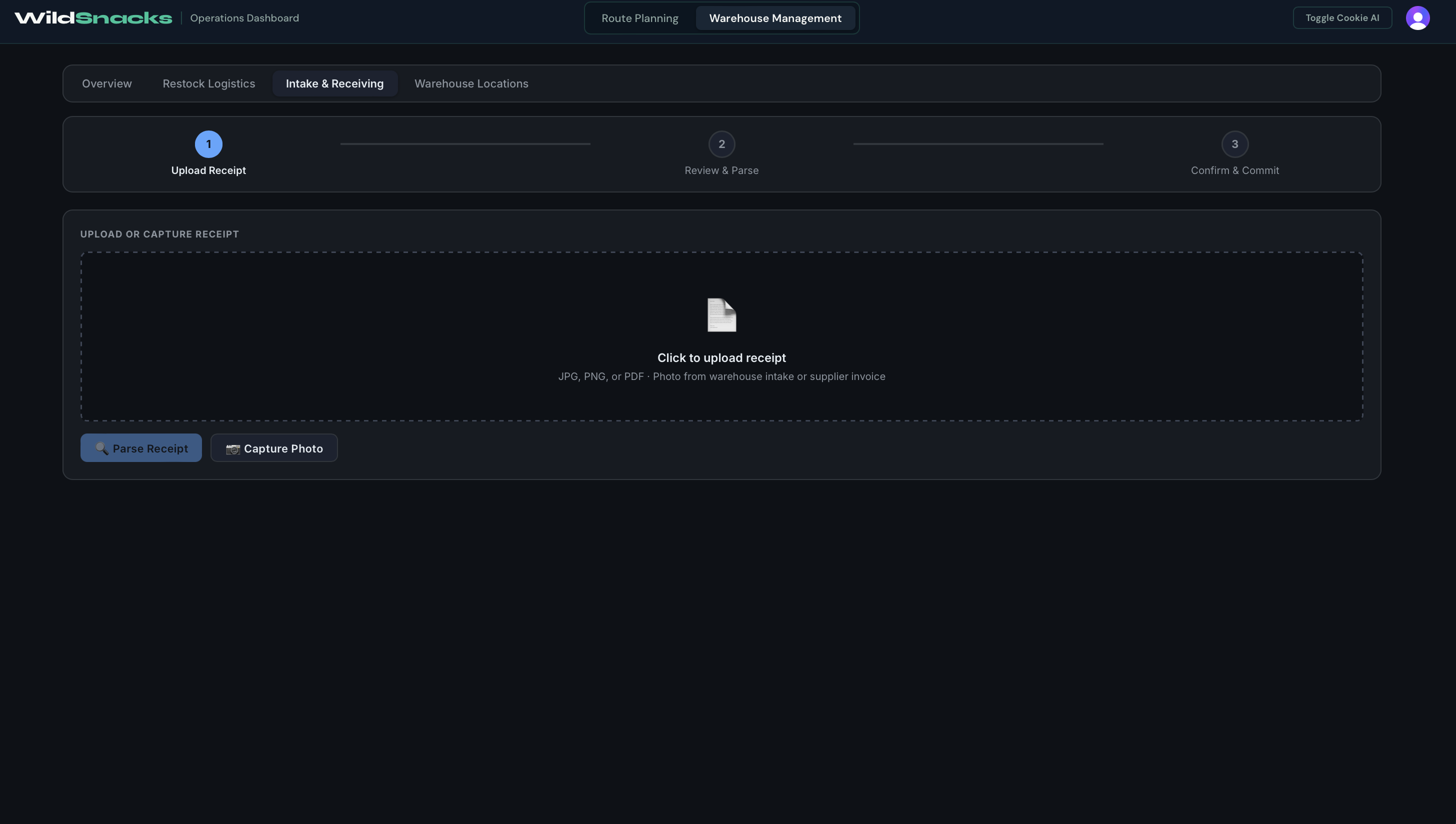Select Intake & Receiving tab

(x=334, y=84)
